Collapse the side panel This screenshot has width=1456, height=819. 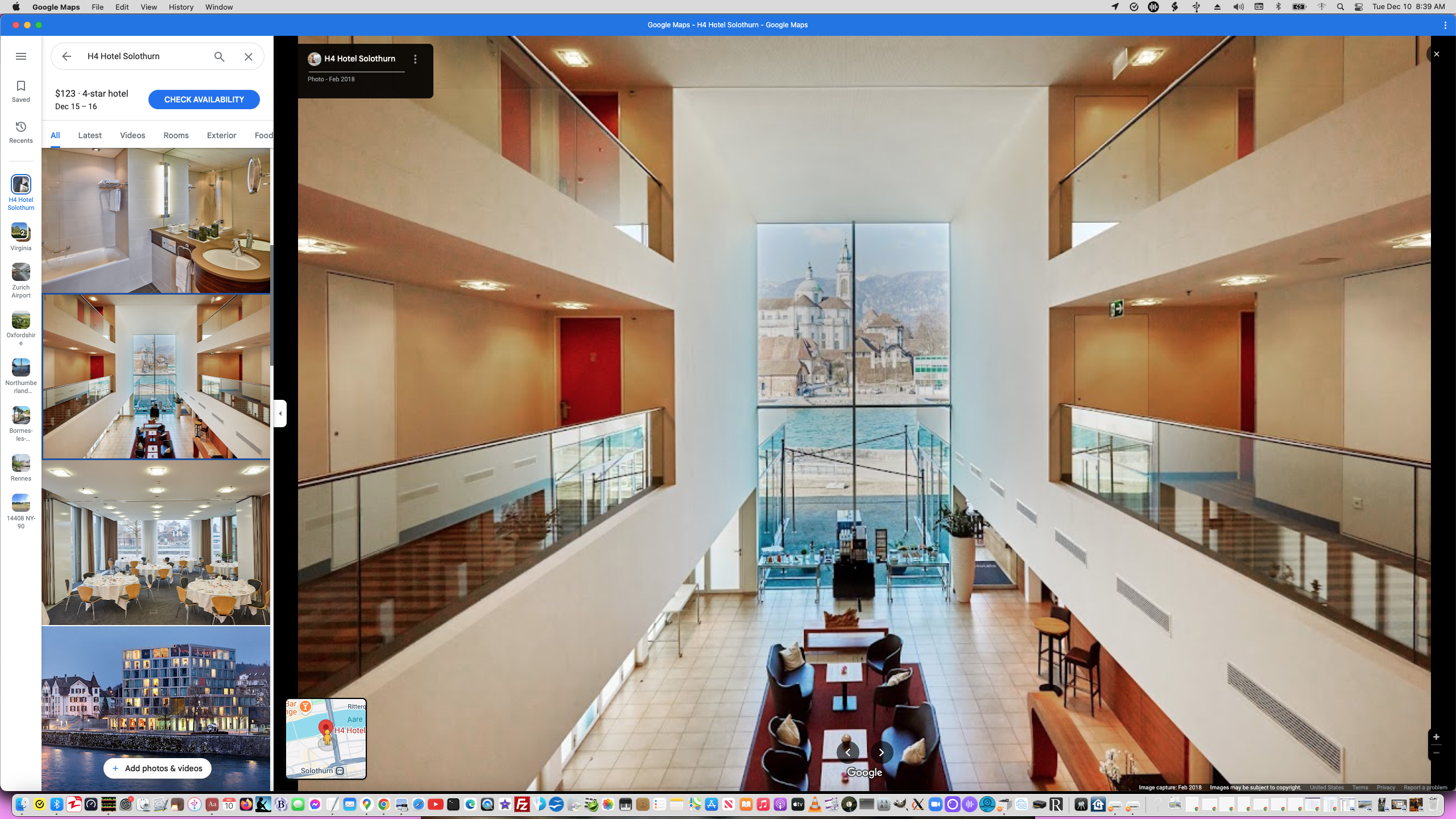click(x=280, y=413)
